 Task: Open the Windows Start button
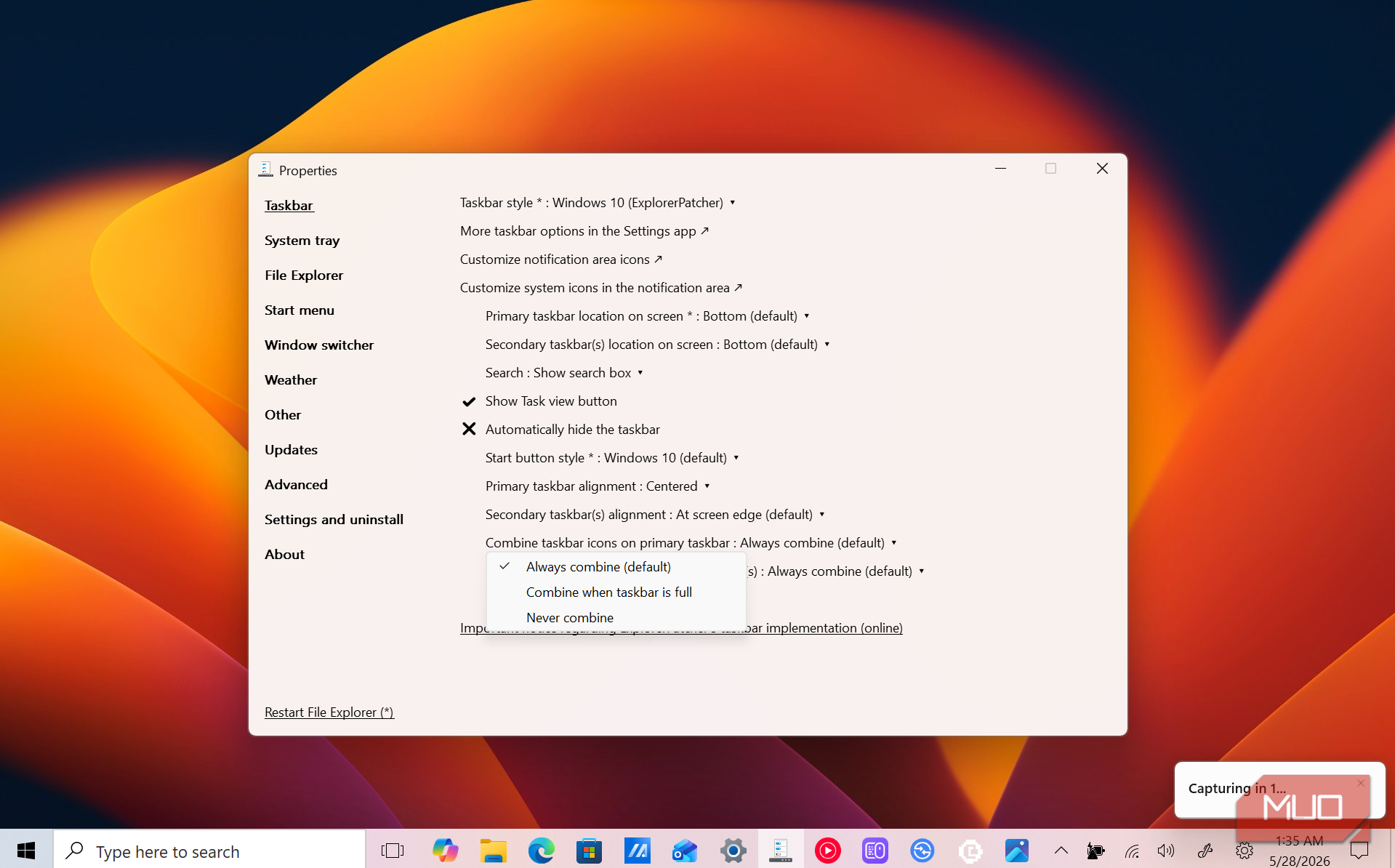click(x=26, y=850)
